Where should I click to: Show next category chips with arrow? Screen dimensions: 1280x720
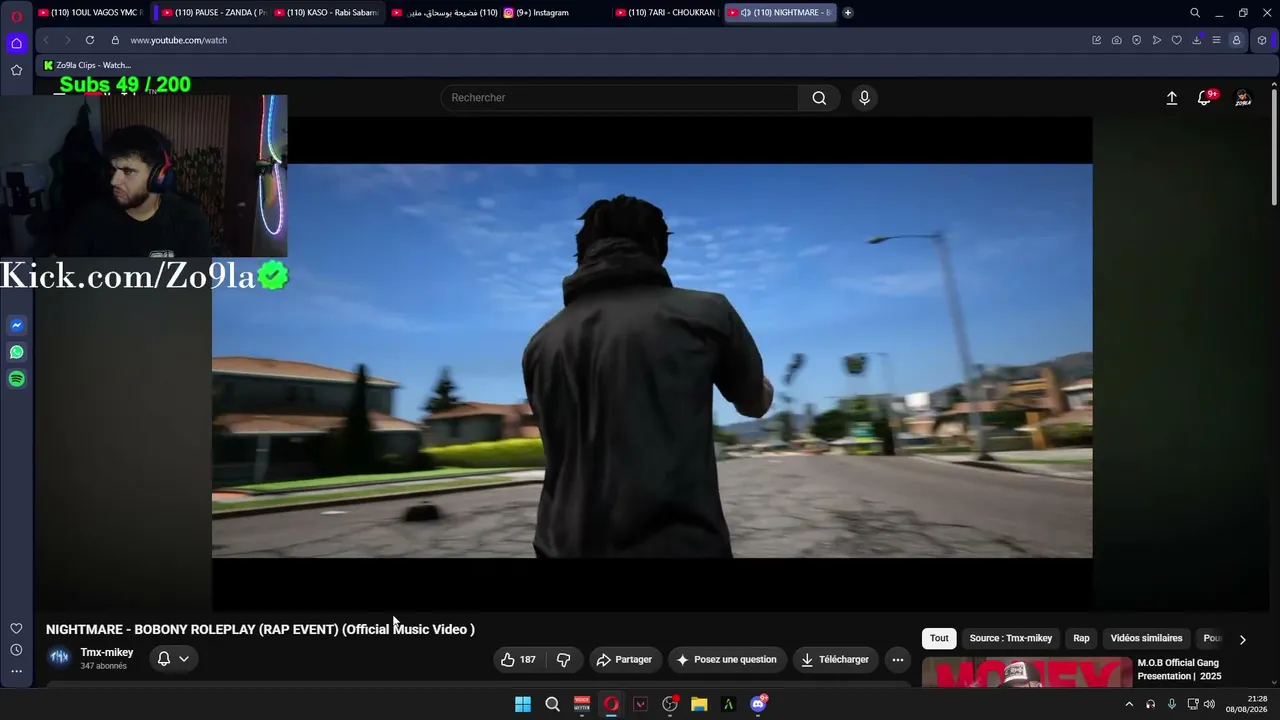(1243, 639)
